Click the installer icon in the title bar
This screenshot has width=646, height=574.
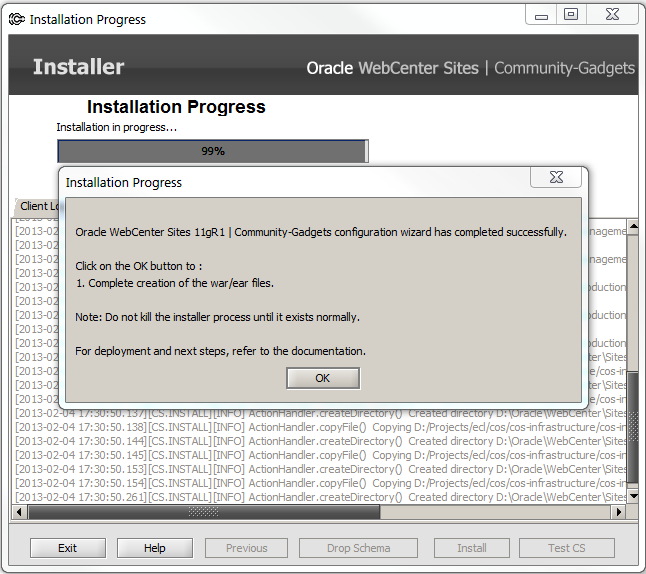17,19
